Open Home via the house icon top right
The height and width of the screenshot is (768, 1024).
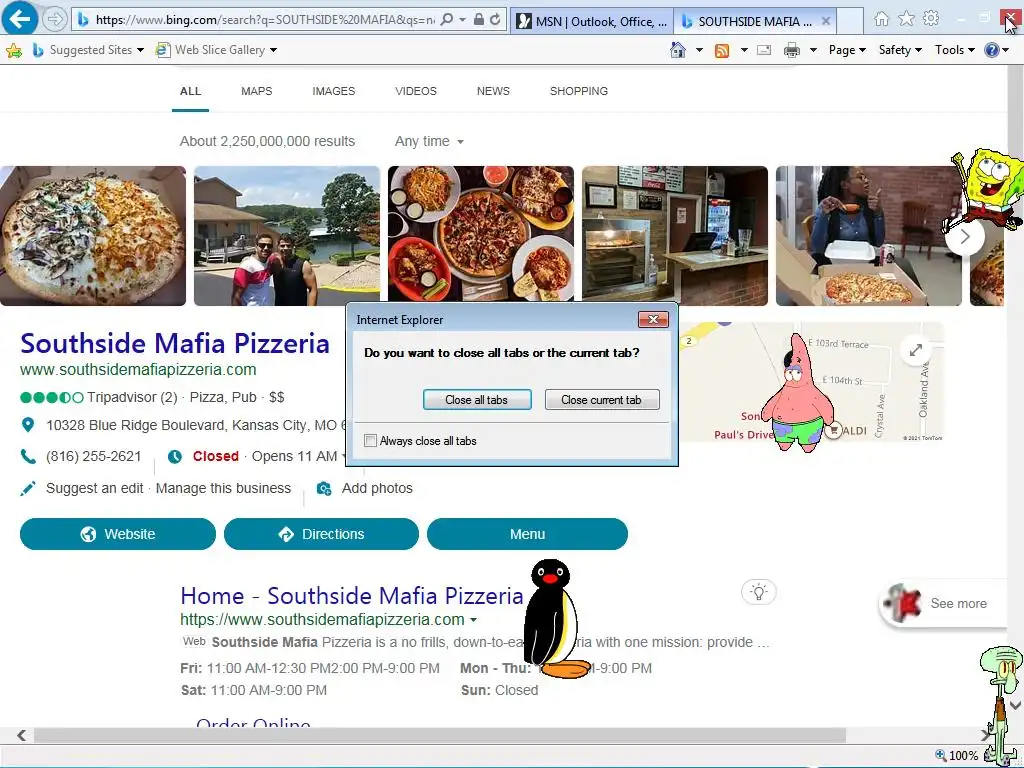click(882, 19)
